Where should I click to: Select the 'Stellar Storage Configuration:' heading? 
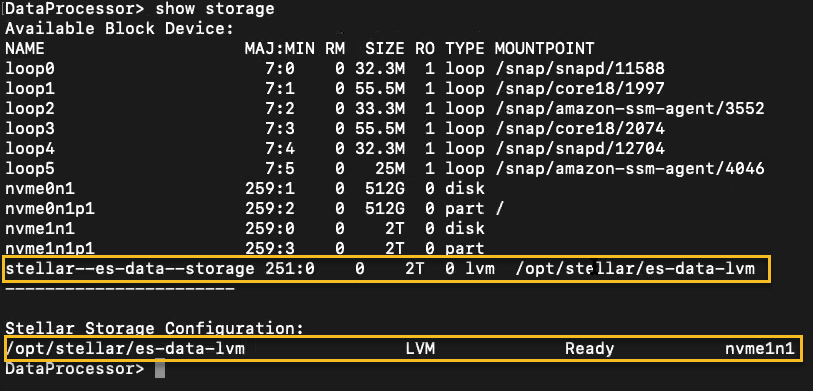154,328
